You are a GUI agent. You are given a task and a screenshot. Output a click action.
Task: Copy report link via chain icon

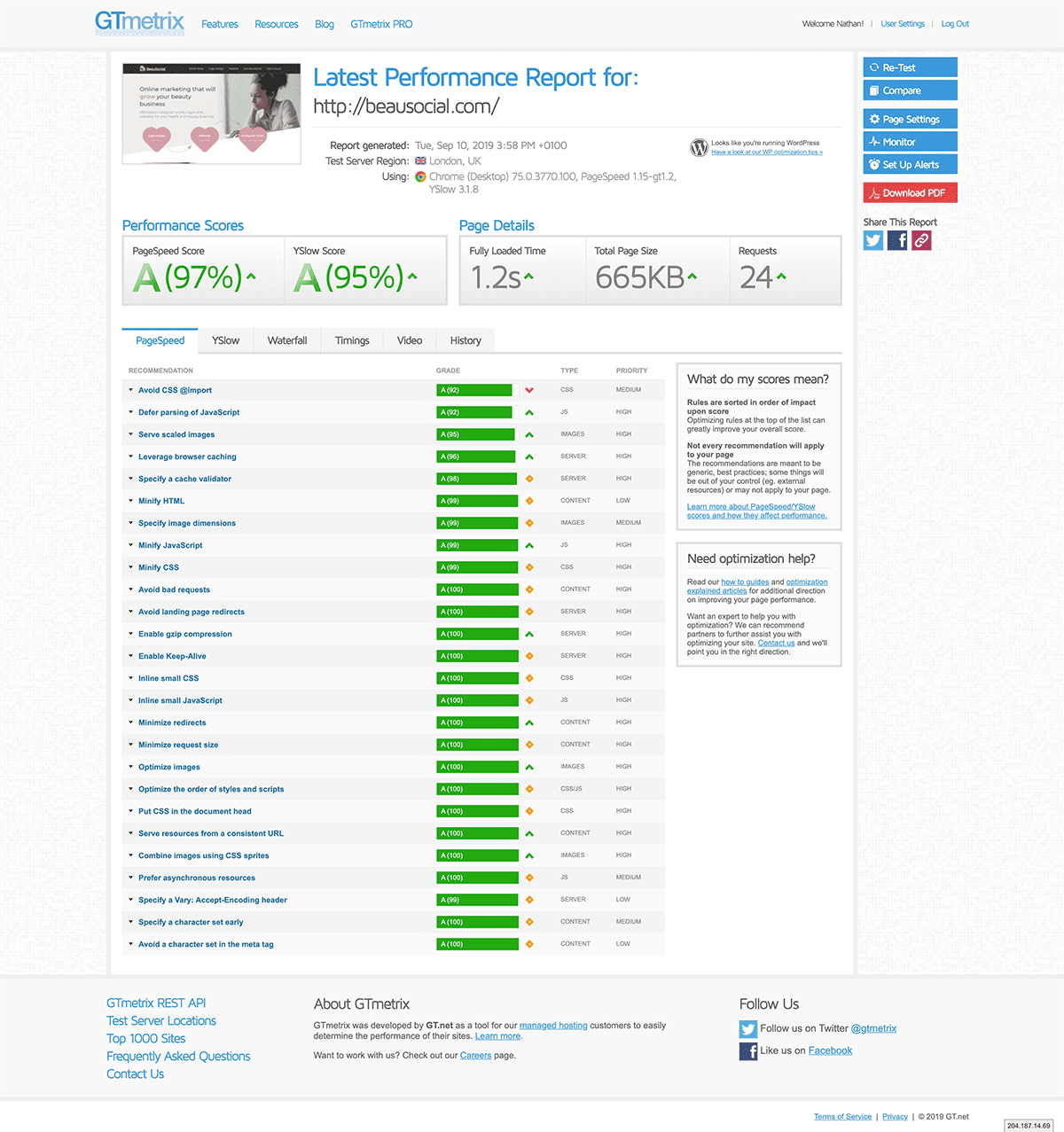click(921, 240)
